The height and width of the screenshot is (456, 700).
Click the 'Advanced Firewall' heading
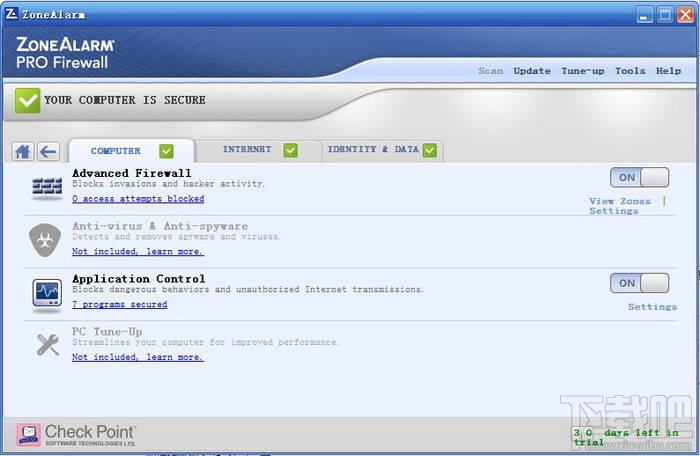(x=132, y=173)
